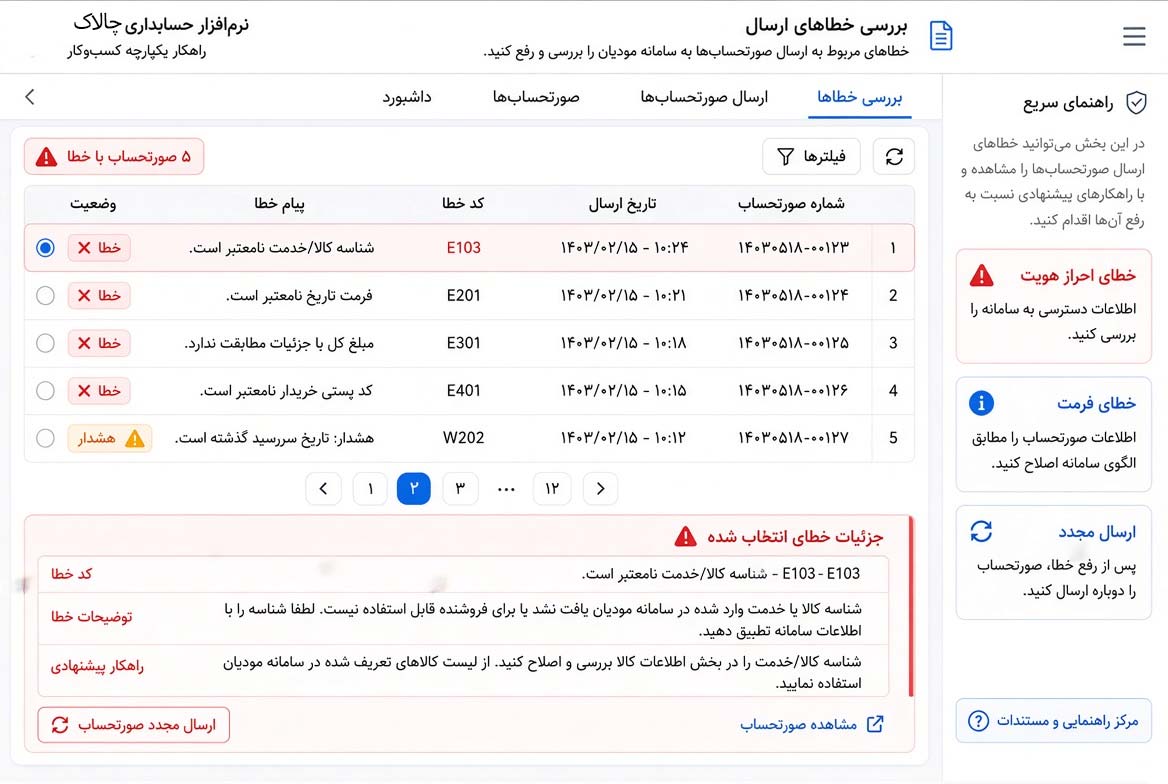
Task: Switch to the ارسال صورتحساب‌ها tab
Action: (x=704, y=98)
